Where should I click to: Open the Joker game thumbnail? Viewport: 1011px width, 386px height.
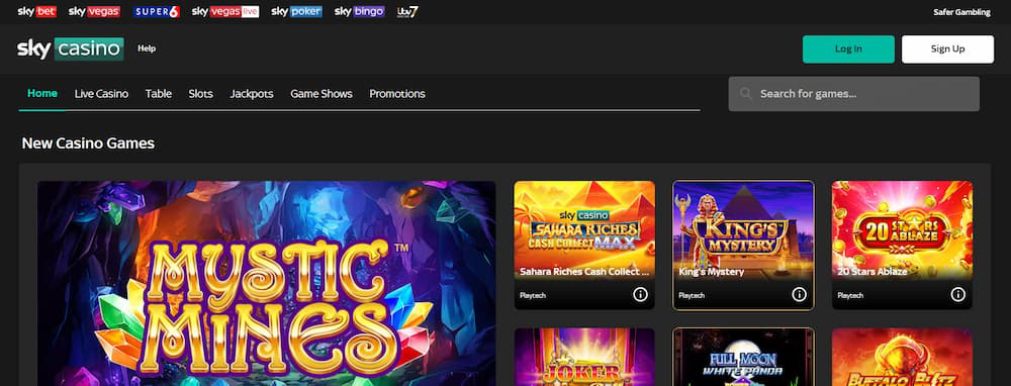click(x=584, y=357)
